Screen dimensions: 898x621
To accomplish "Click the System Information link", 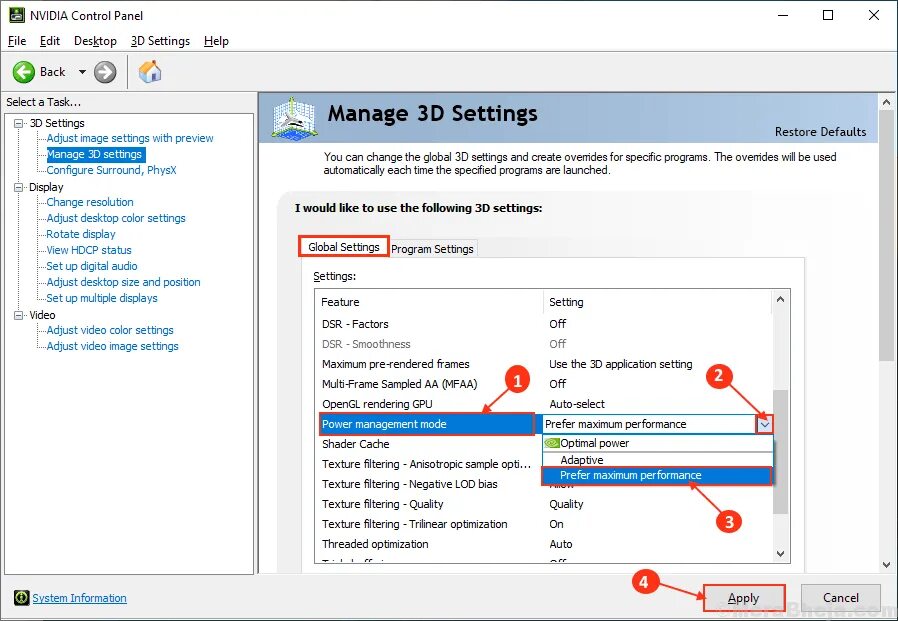I will (79, 598).
